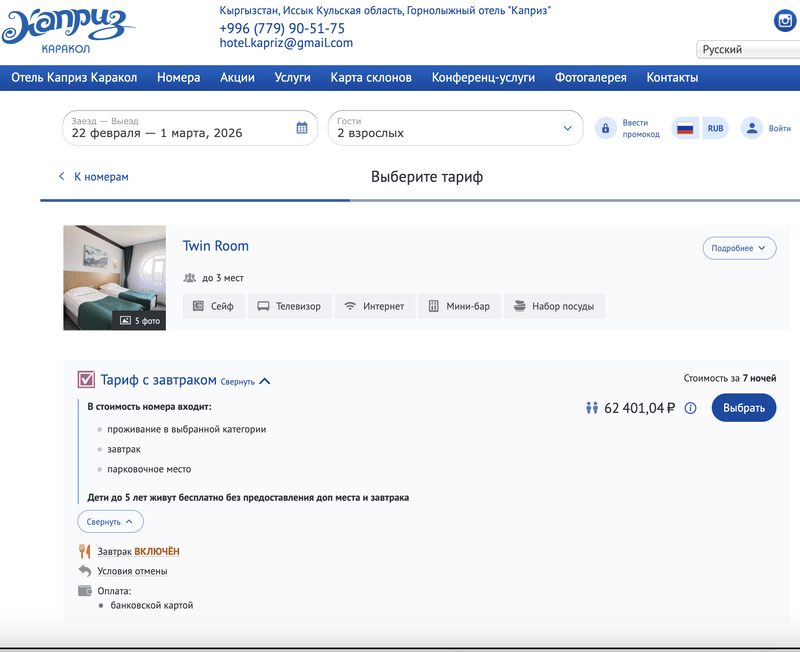
Task: Click the Wi-Fi Internet amenity icon
Action: point(350,306)
